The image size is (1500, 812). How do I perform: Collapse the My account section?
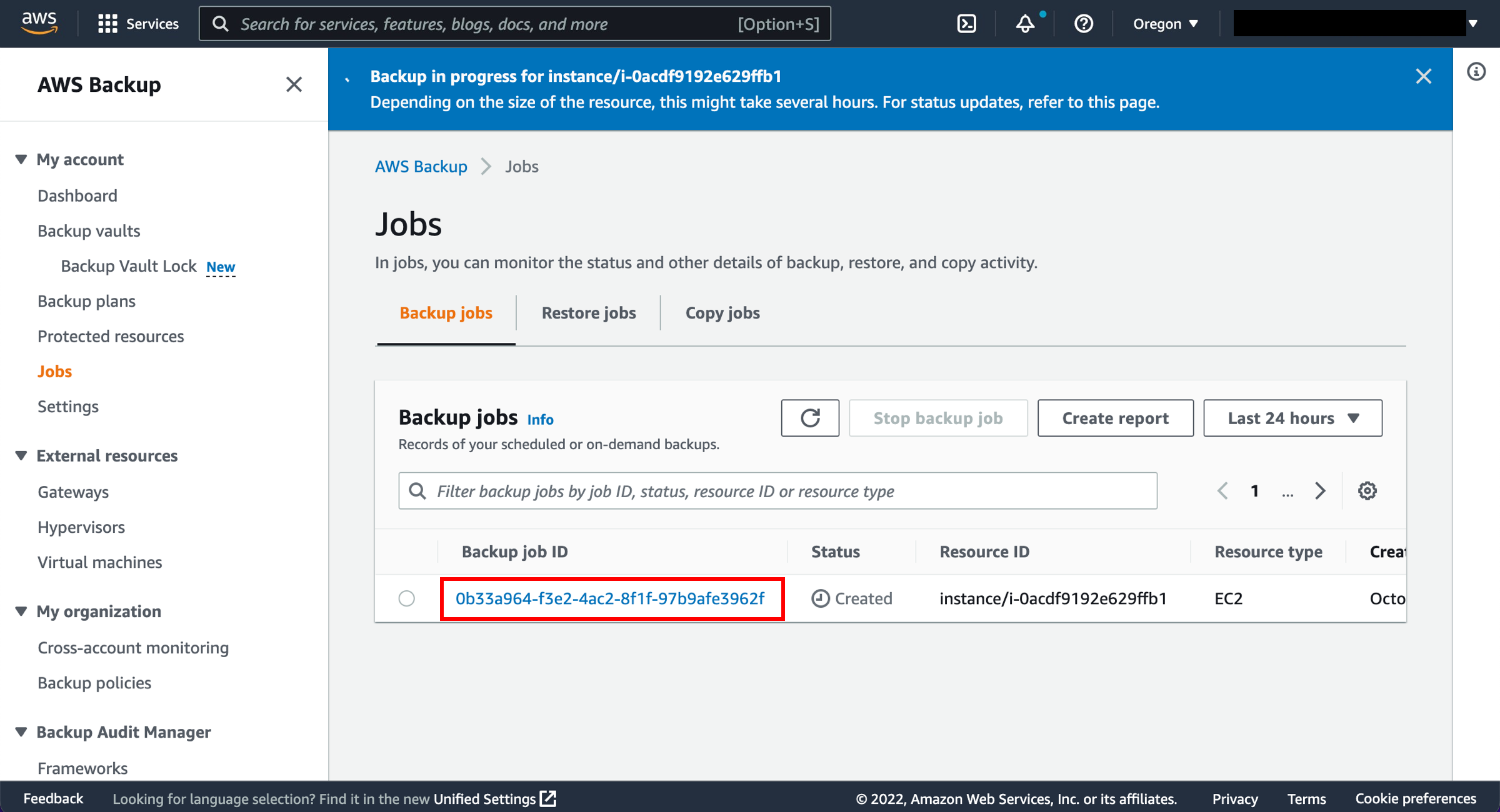(21, 159)
